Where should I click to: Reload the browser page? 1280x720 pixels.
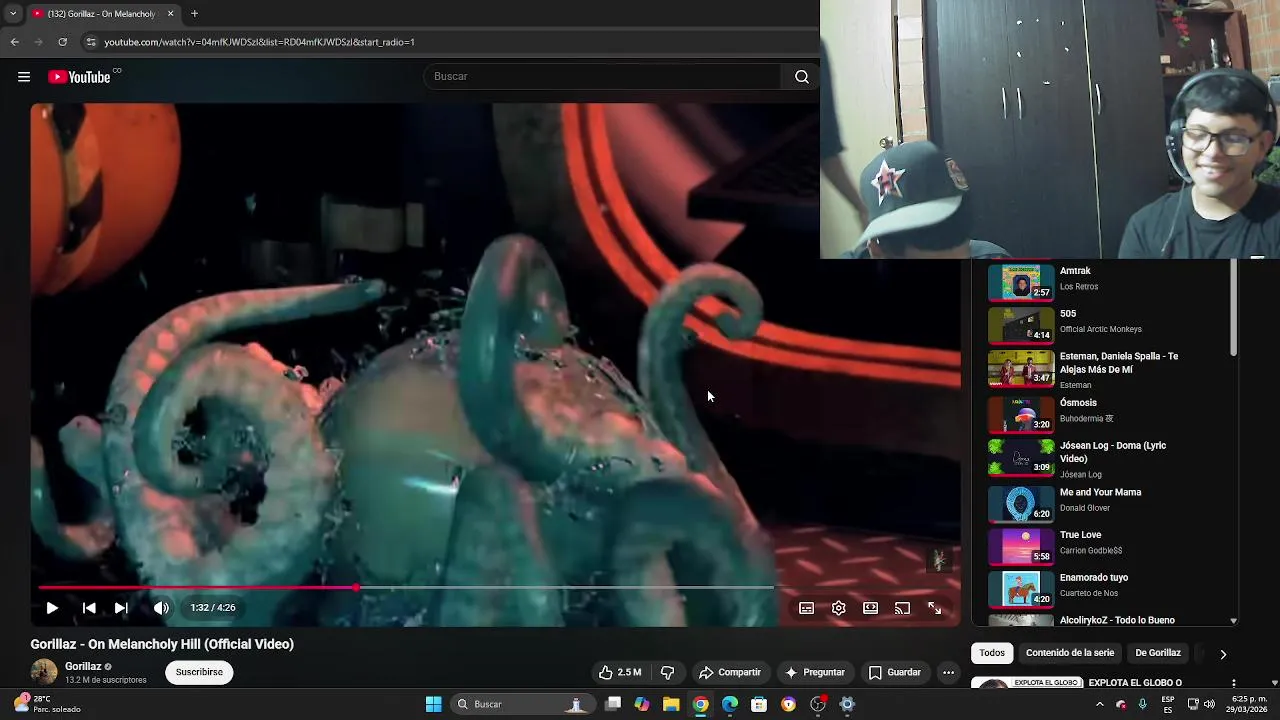pyautogui.click(x=62, y=42)
